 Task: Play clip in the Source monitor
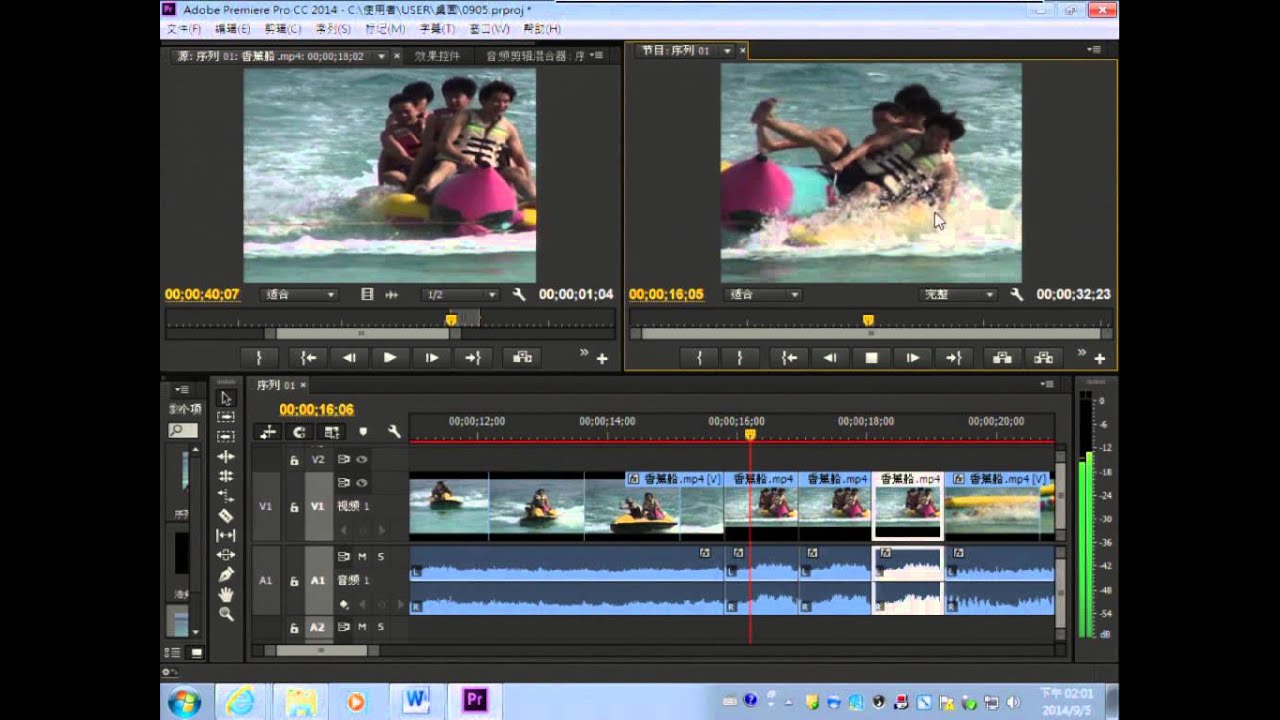point(390,357)
